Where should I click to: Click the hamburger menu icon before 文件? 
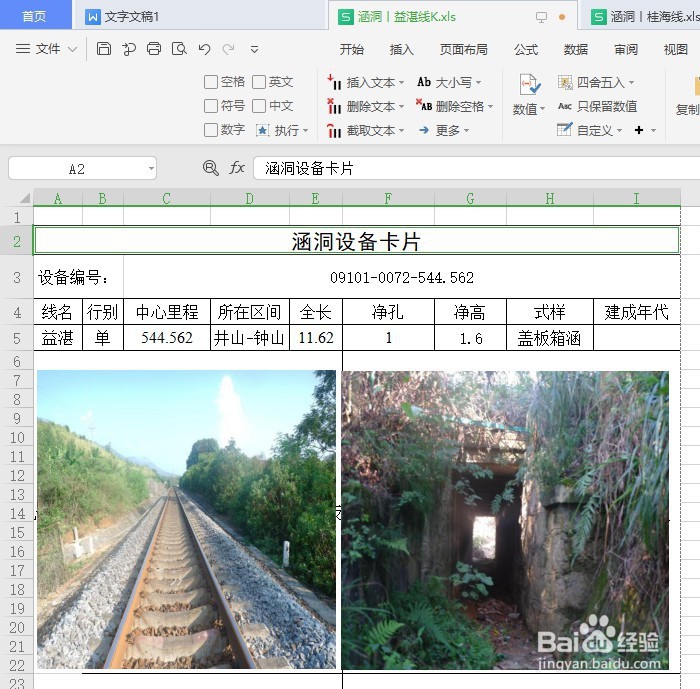tap(23, 49)
